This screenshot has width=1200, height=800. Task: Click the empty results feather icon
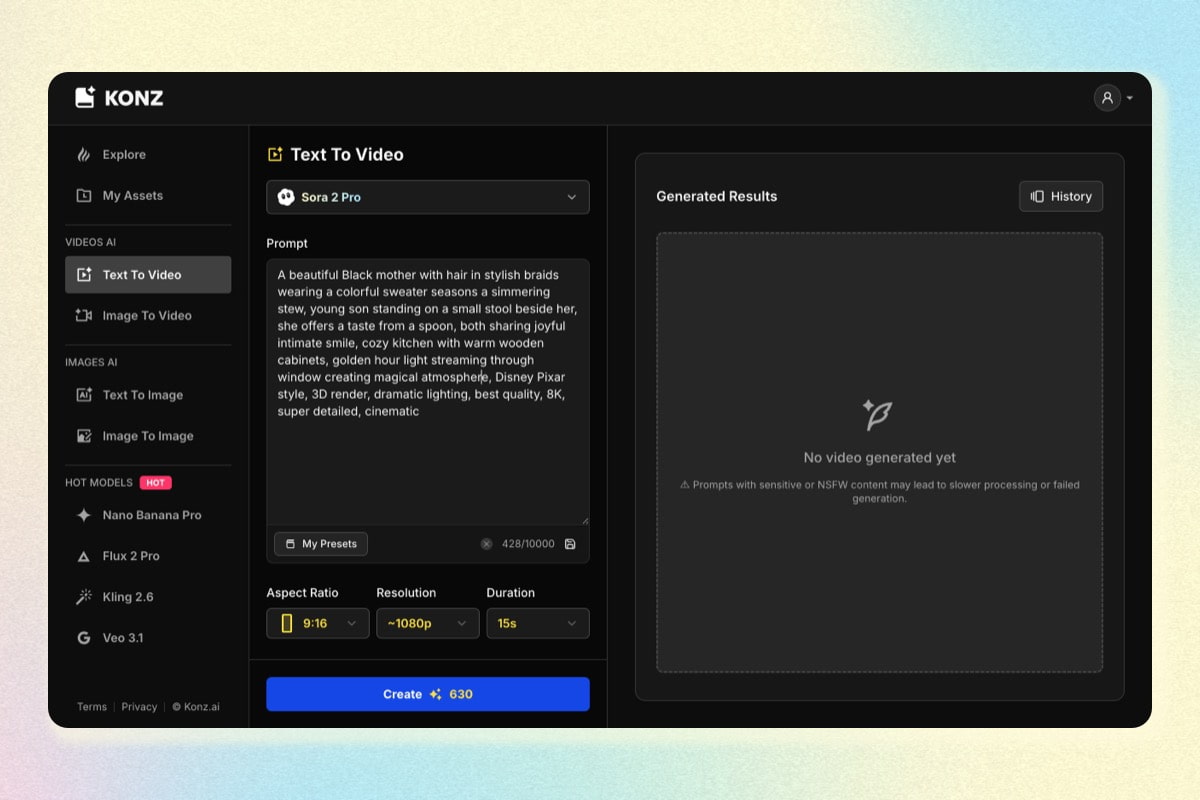(x=878, y=415)
